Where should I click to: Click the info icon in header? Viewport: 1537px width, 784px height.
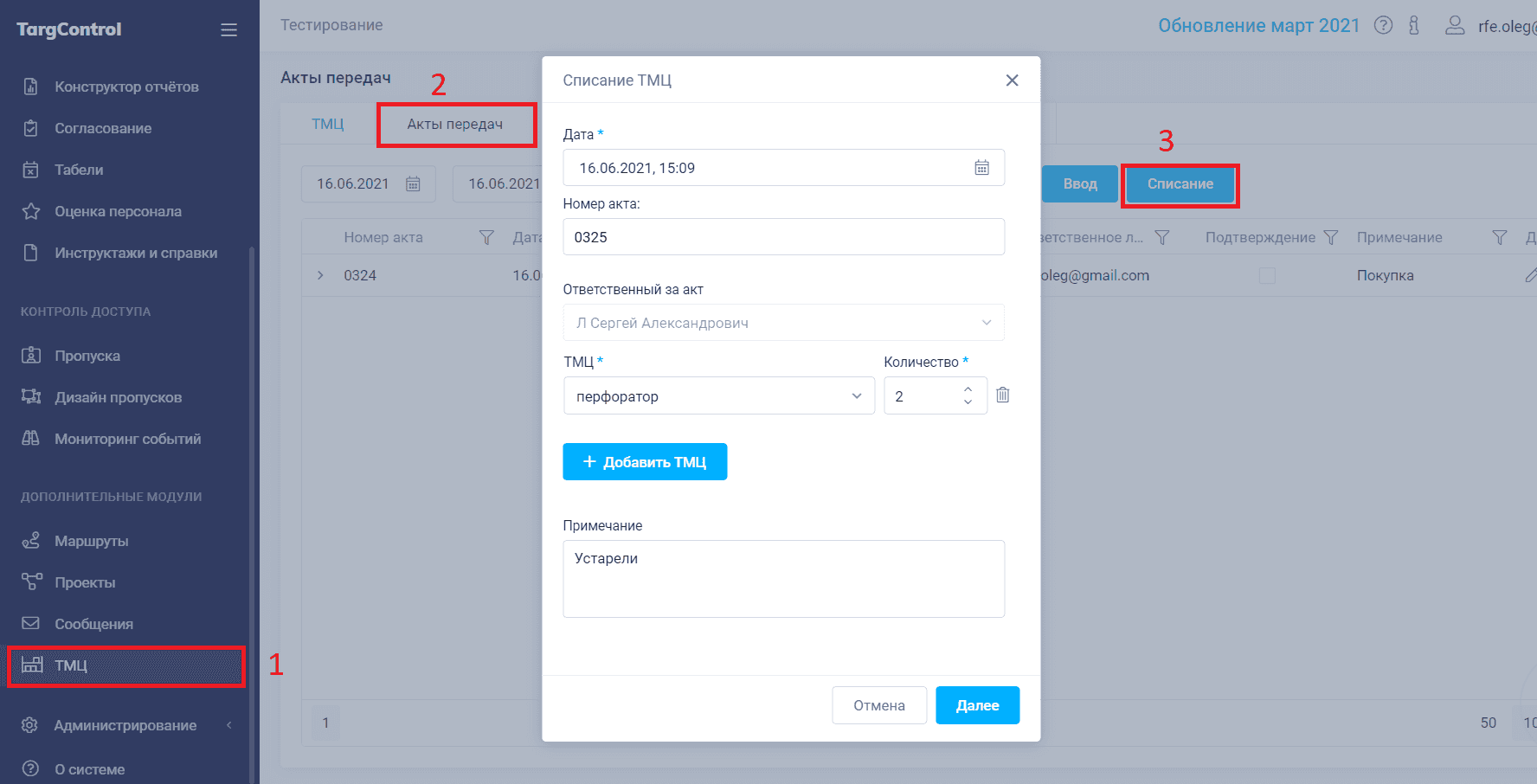pyautogui.click(x=1414, y=26)
